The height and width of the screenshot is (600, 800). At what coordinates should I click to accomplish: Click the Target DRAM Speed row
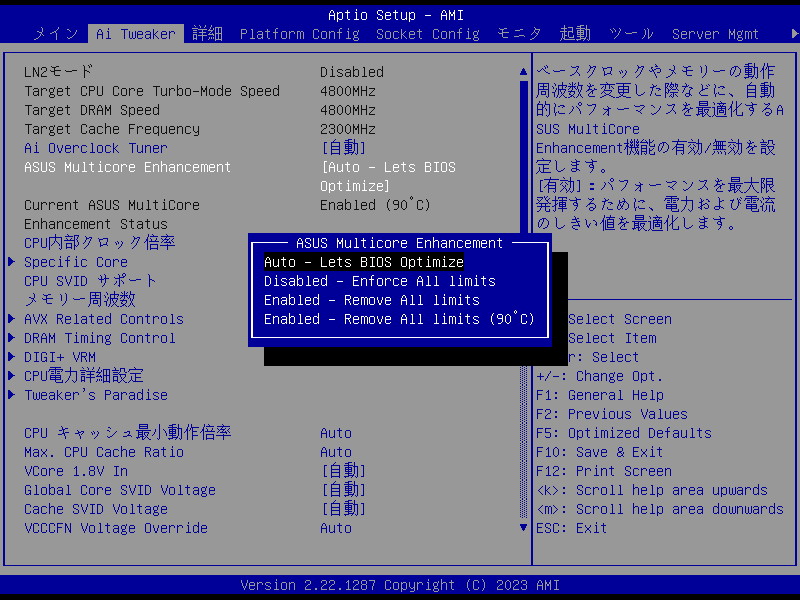click(200, 110)
